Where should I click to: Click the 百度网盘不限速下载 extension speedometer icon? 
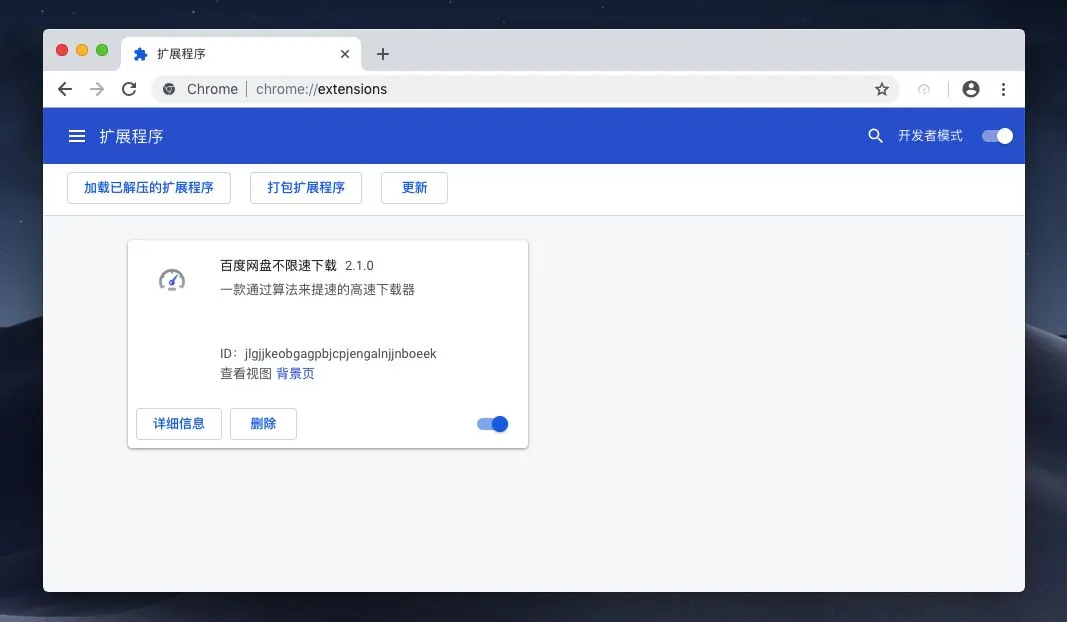[x=171, y=280]
